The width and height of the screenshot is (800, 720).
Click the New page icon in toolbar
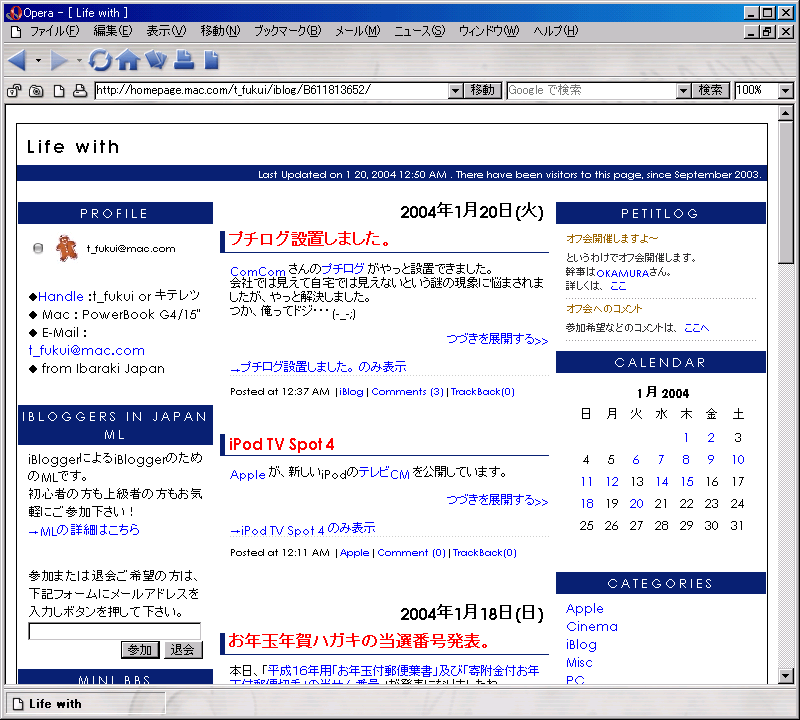click(x=211, y=60)
